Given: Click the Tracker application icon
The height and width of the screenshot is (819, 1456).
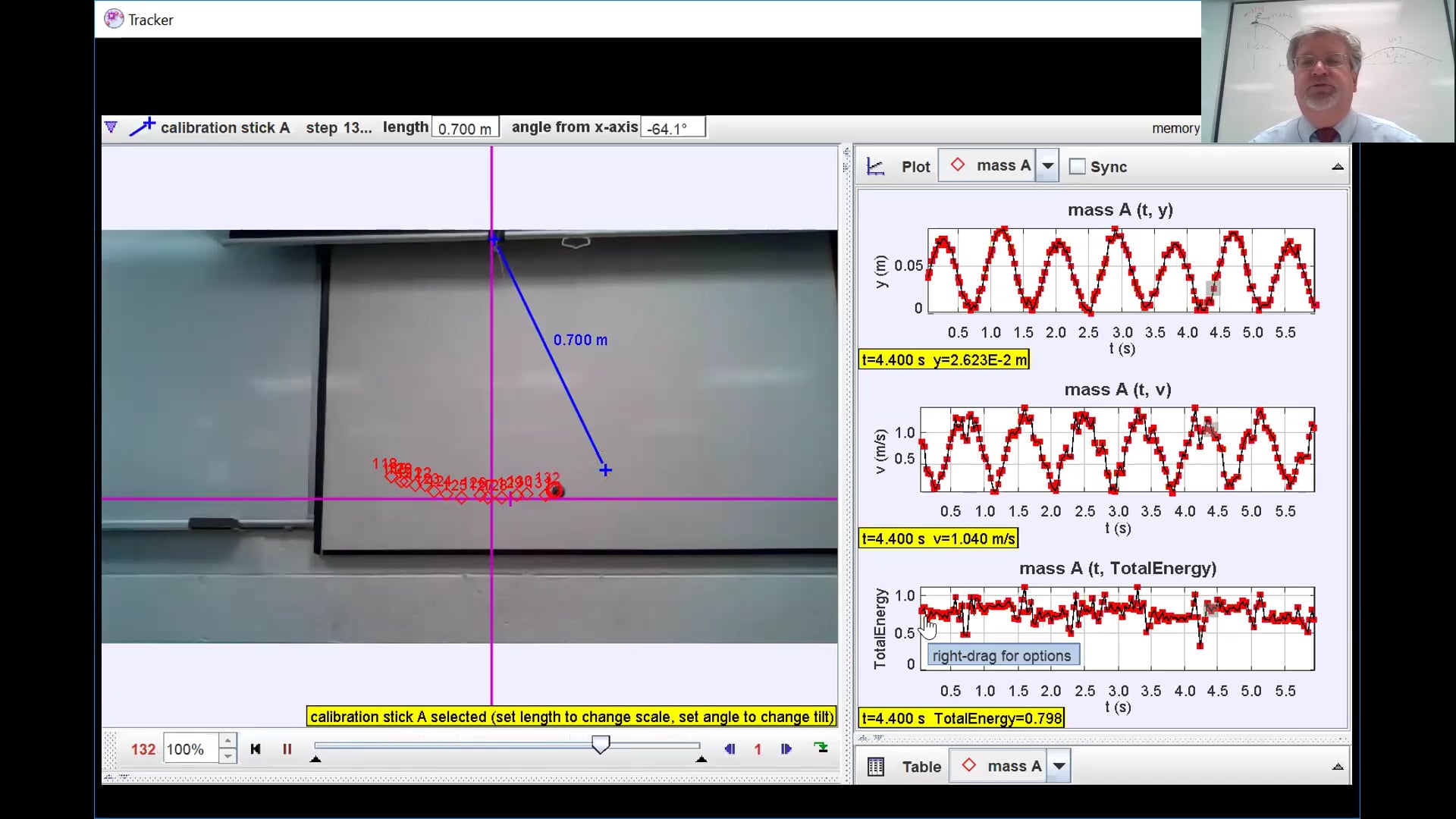Looking at the screenshot, I should click(114, 19).
